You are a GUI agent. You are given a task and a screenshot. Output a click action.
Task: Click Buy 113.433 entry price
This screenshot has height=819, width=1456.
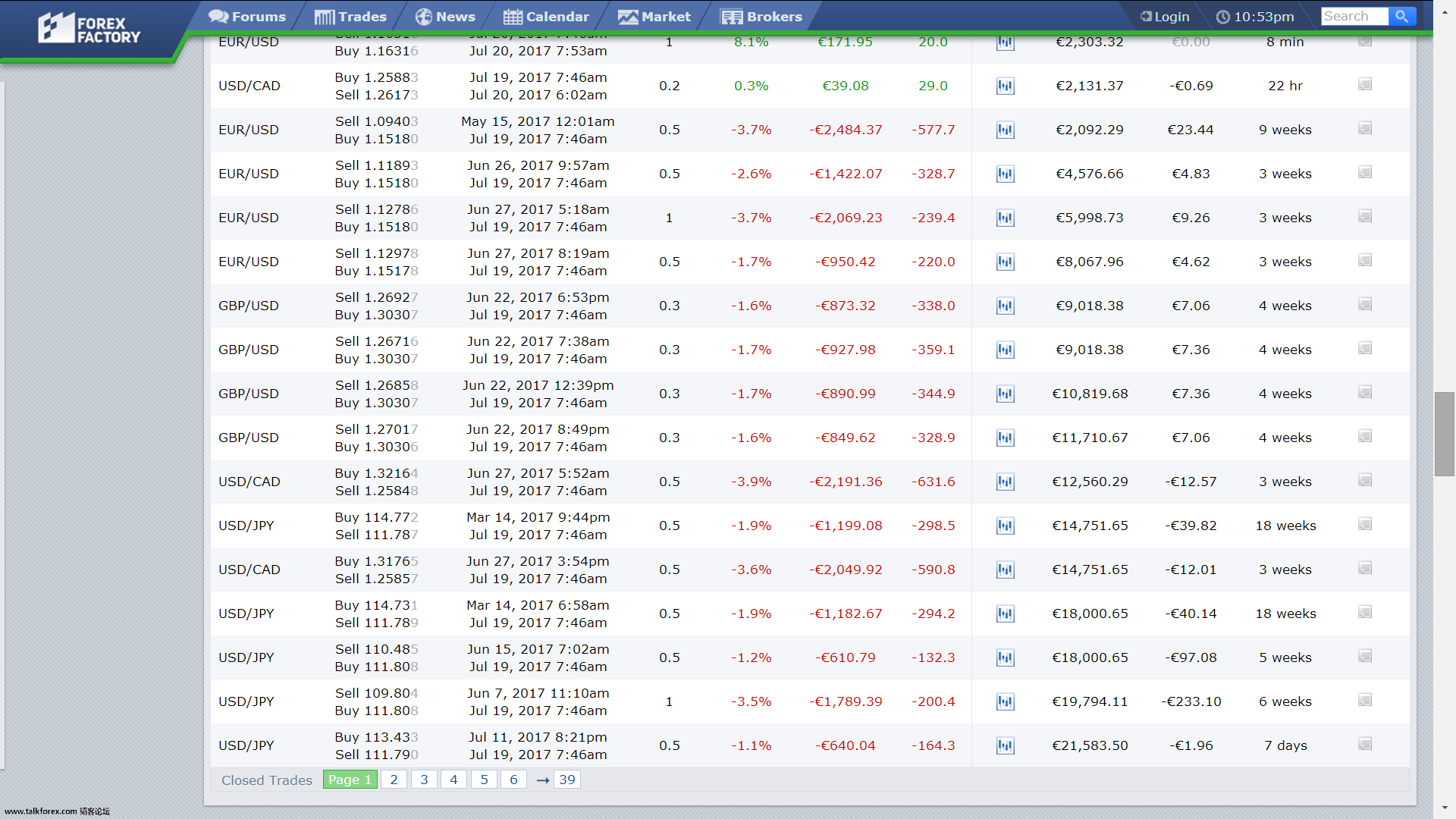point(377,737)
